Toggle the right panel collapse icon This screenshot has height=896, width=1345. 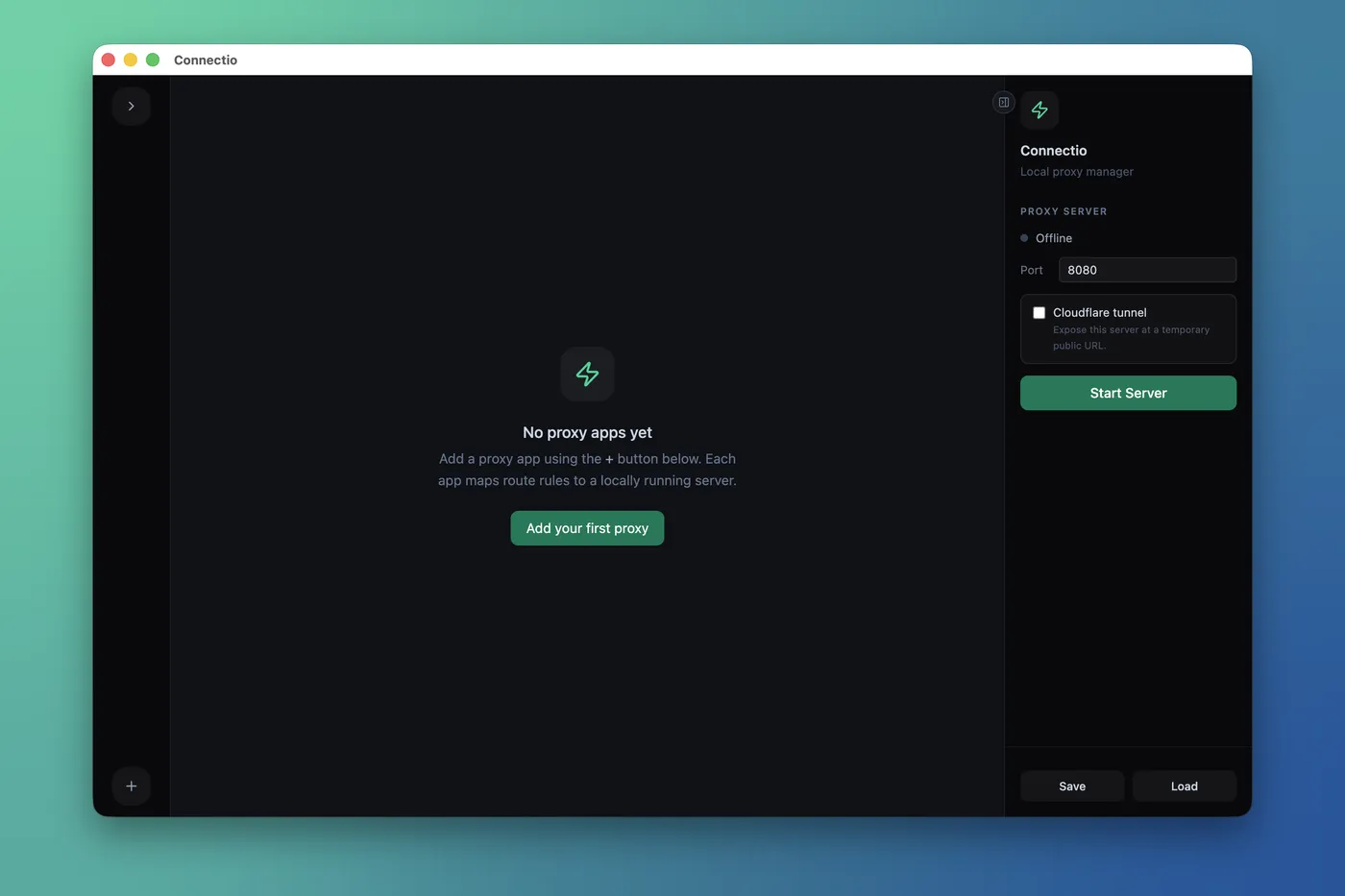[1003, 102]
